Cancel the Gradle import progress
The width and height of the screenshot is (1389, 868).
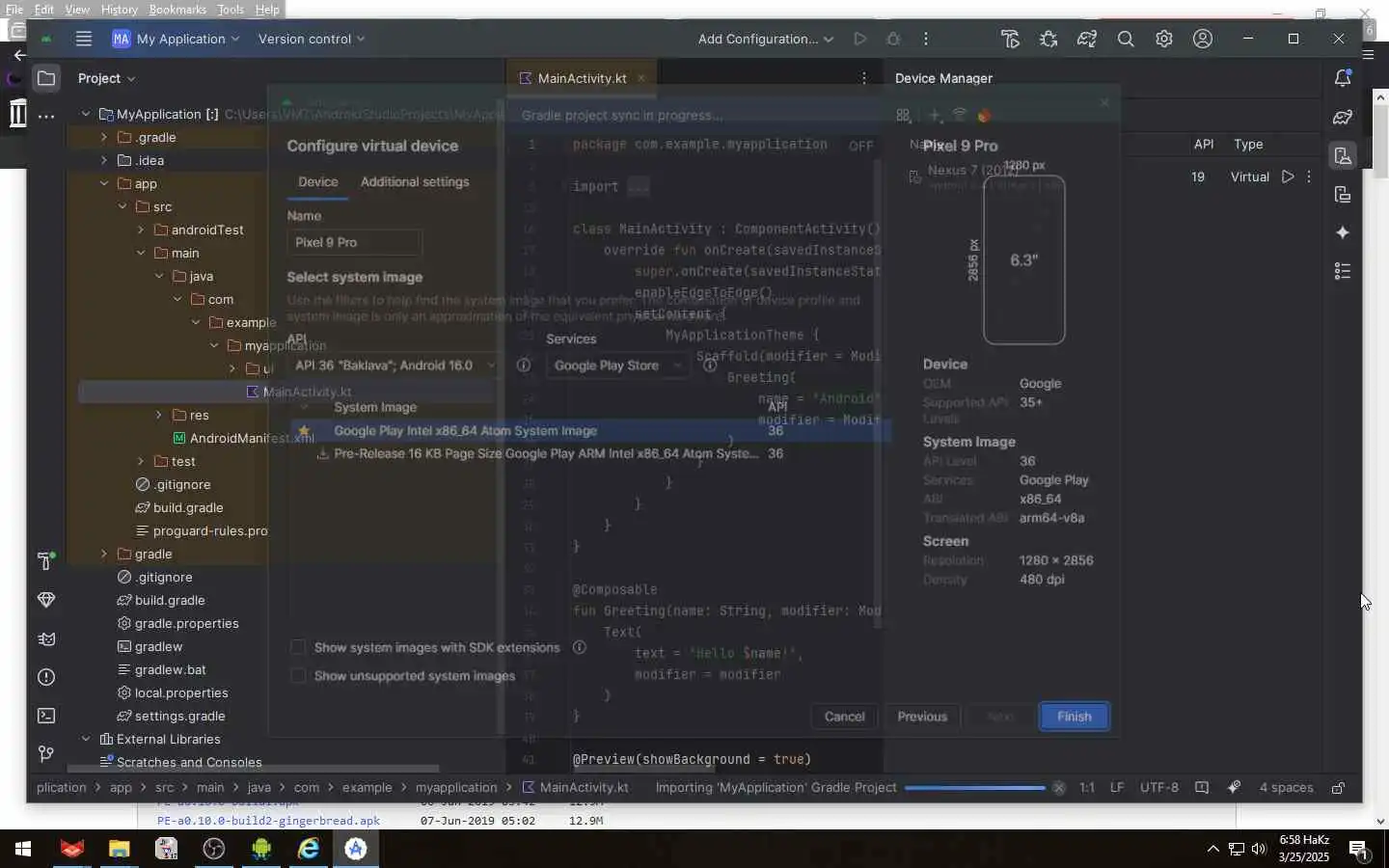pyautogui.click(x=1058, y=787)
